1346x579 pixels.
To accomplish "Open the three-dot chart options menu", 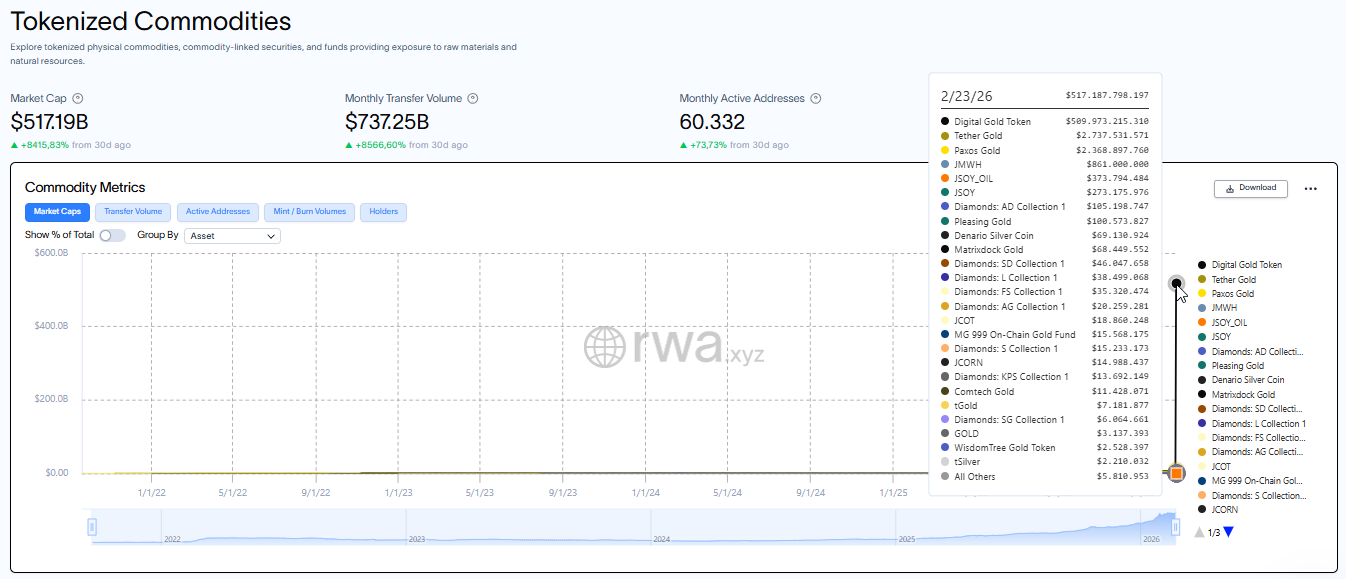I will 1311,188.
